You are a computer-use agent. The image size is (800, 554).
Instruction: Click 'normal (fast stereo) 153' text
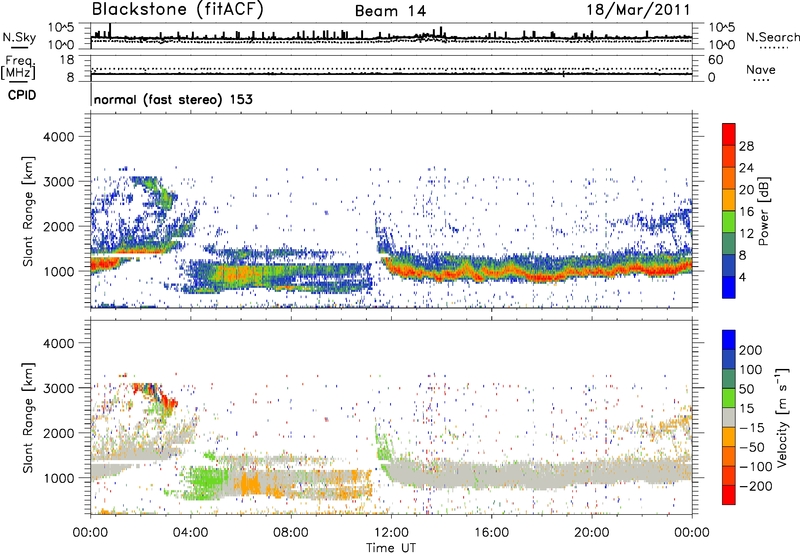(173, 99)
